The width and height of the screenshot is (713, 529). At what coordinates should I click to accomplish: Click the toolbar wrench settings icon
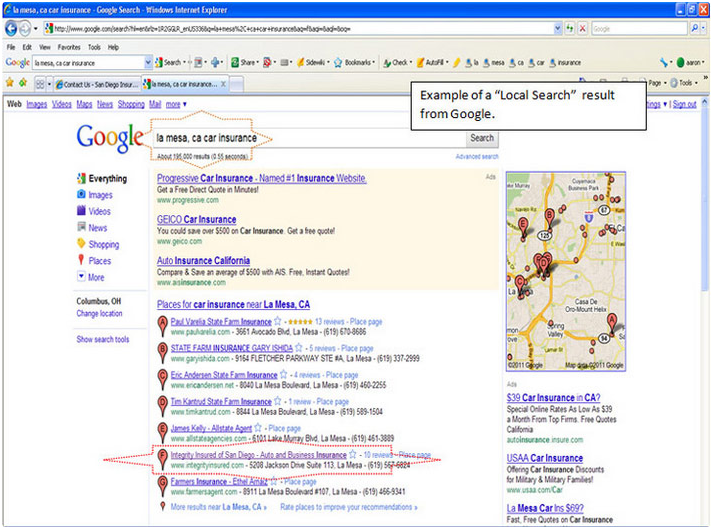664,63
